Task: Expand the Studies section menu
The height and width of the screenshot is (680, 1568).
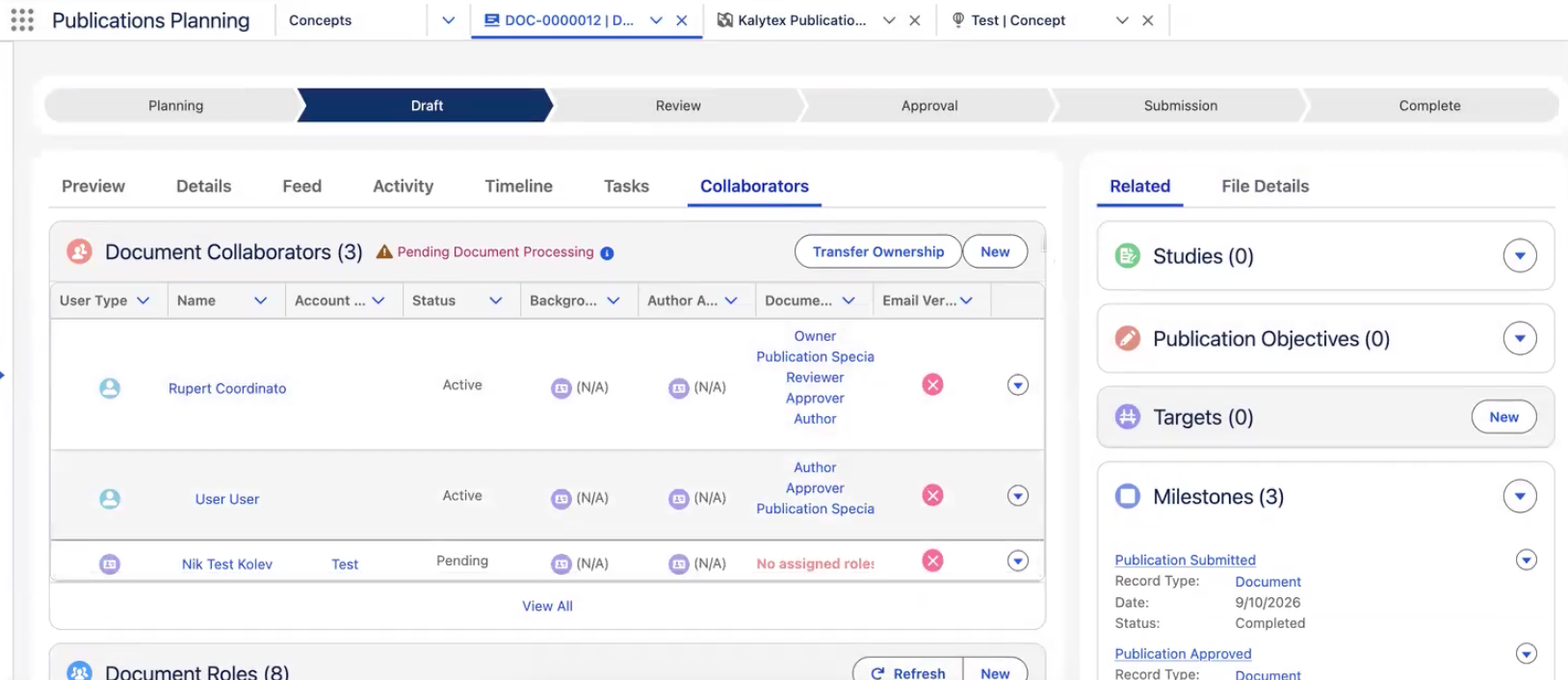Action: [x=1520, y=256]
